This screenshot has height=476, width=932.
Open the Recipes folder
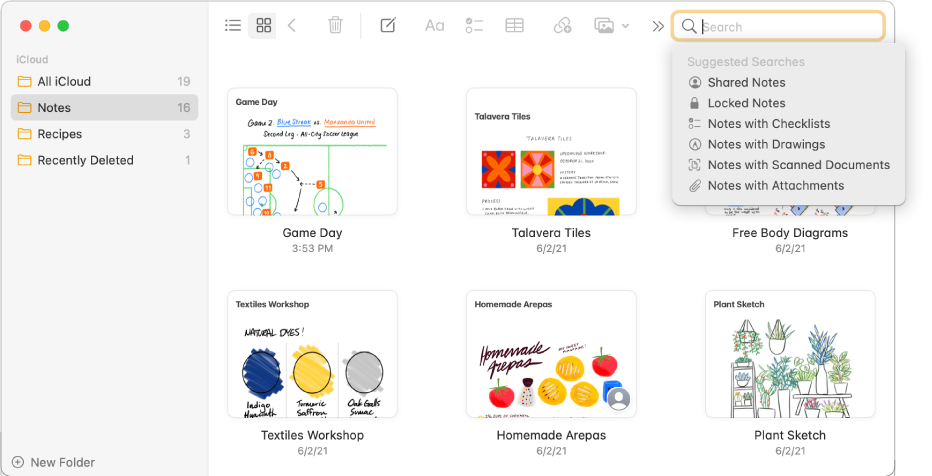60,134
